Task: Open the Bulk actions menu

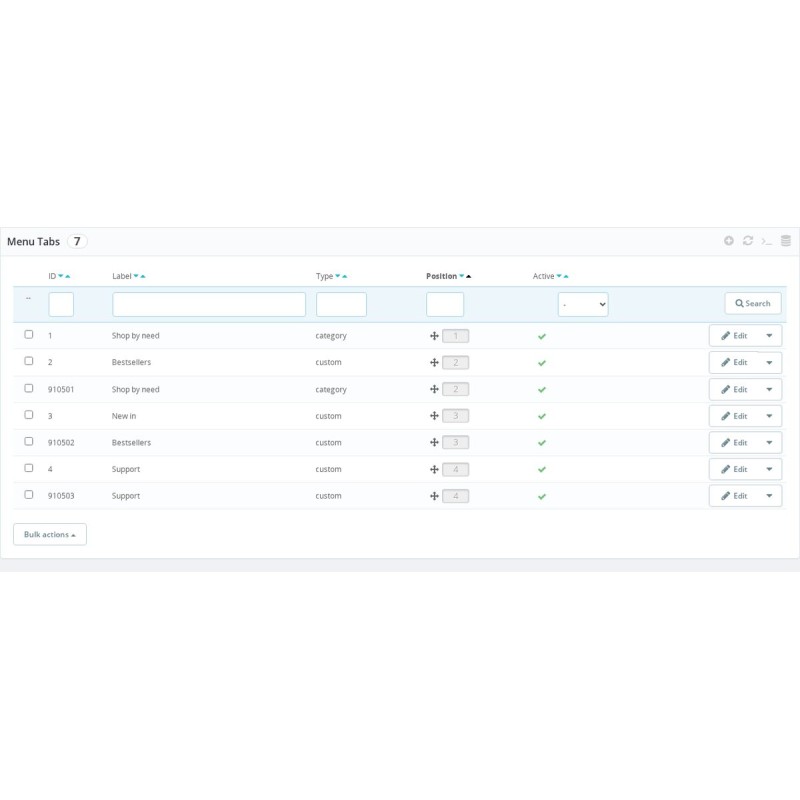Action: pos(49,534)
